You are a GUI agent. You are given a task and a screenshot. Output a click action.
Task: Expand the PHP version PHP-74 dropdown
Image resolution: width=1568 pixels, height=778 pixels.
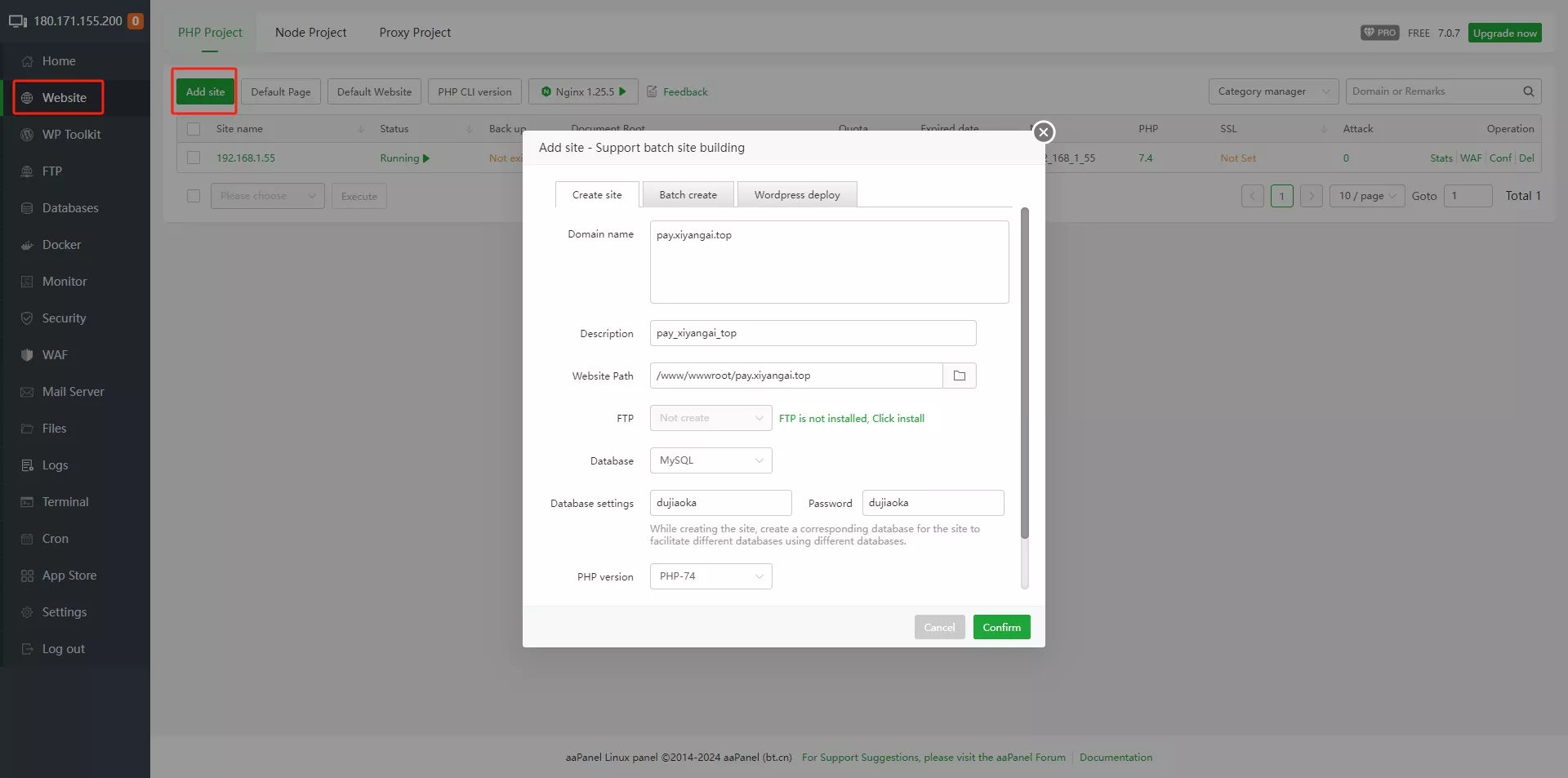point(710,576)
